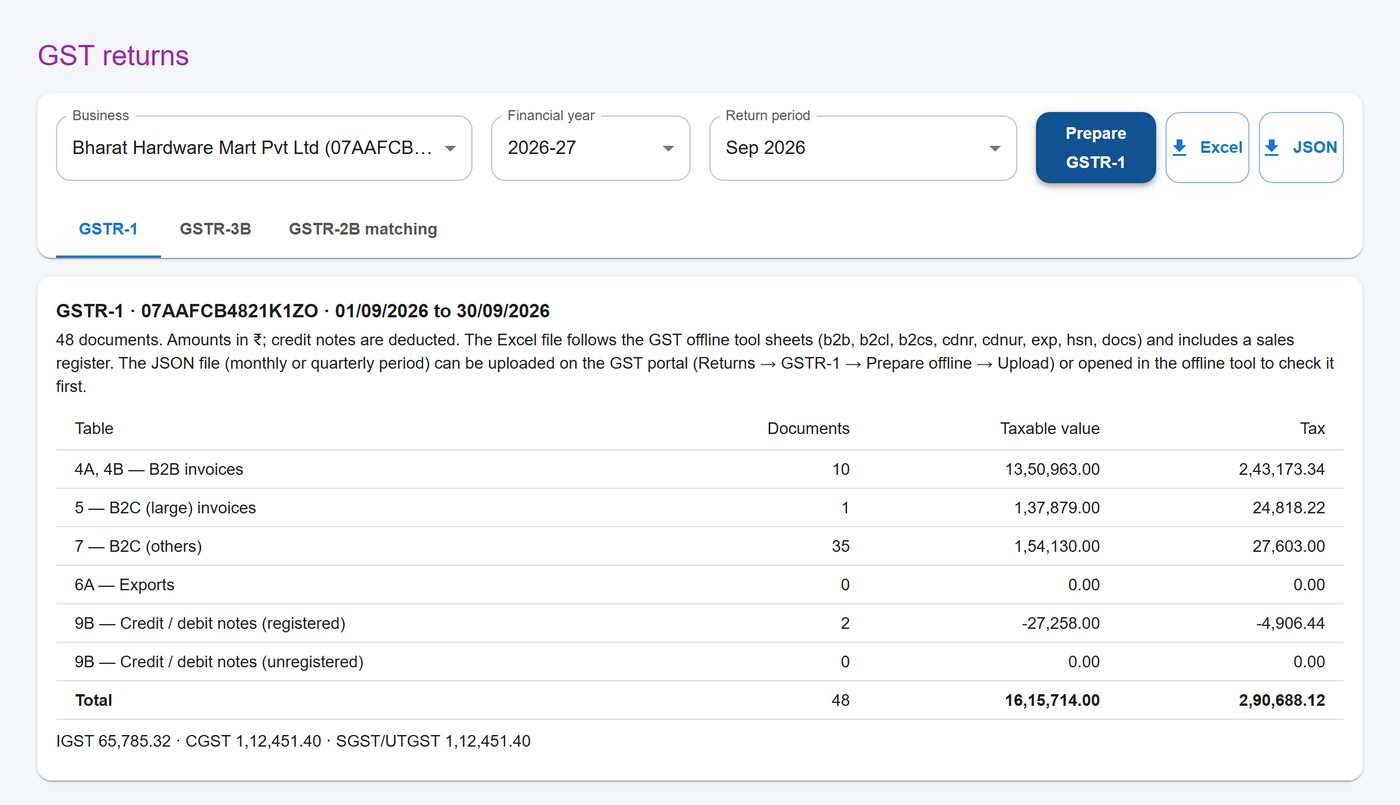Select the '4A, 4B — B2B invoices' row label
Viewport: 1400px width, 805px height.
(159, 469)
